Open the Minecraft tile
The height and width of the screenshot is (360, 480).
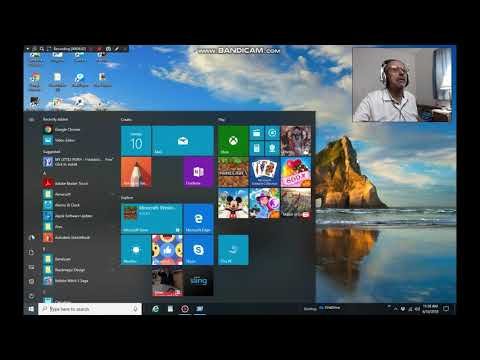(x=233, y=172)
